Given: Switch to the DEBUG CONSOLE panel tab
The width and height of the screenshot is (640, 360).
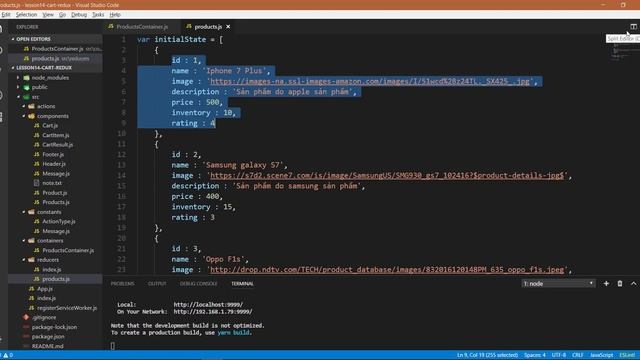Looking at the screenshot, I should (x=199, y=284).
